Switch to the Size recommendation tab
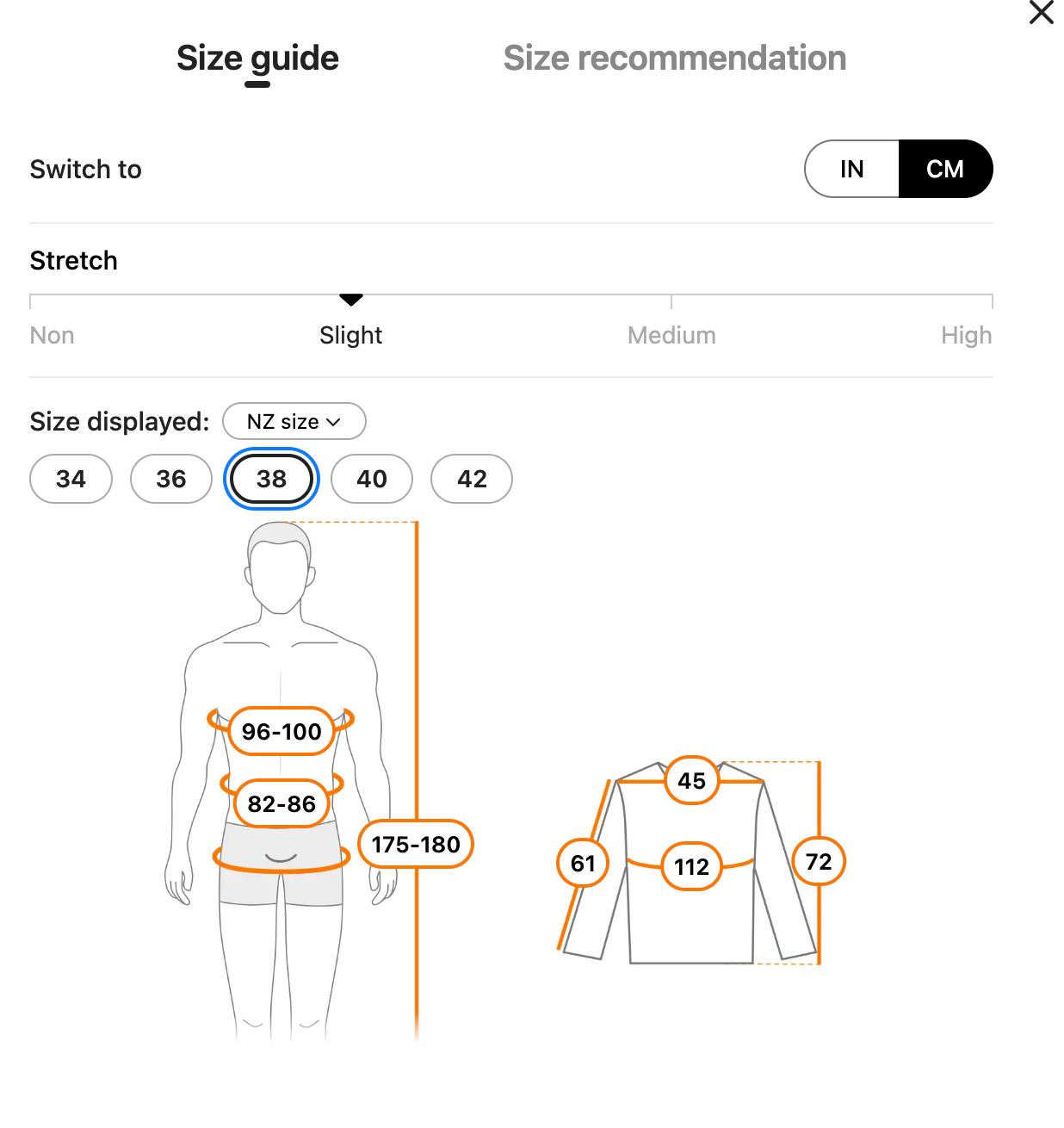This screenshot has height=1128, width=1064. pyautogui.click(x=674, y=59)
